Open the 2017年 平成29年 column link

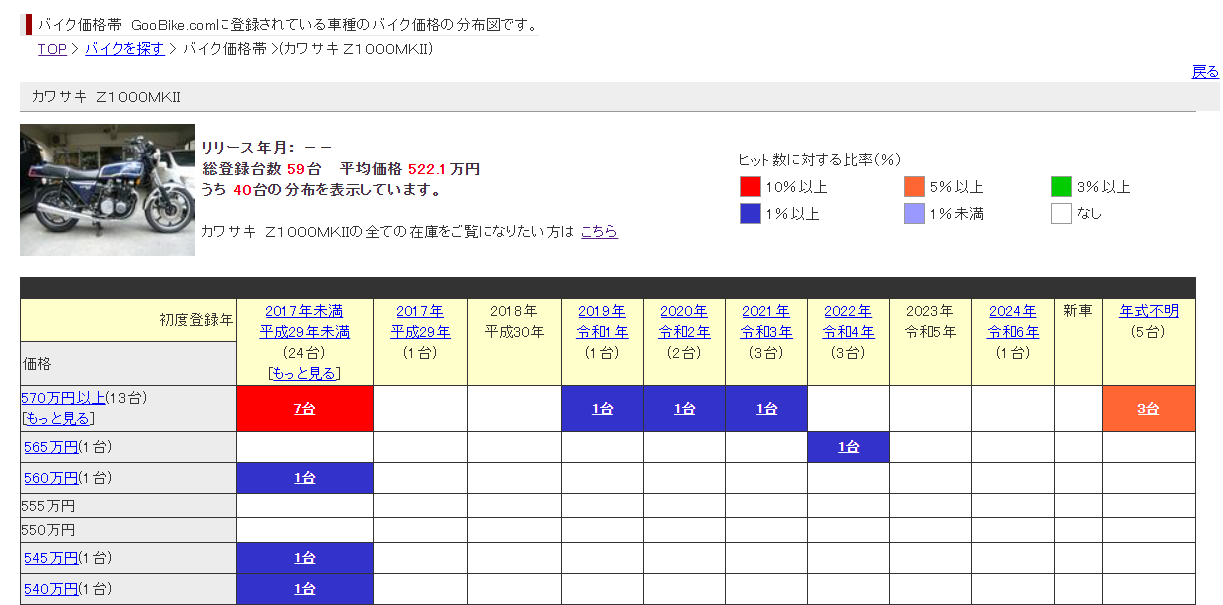pyautogui.click(x=420, y=321)
